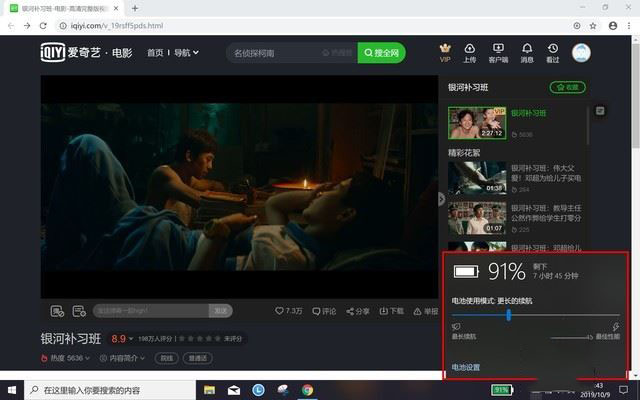Click the 91% battery percentage text

507,271
